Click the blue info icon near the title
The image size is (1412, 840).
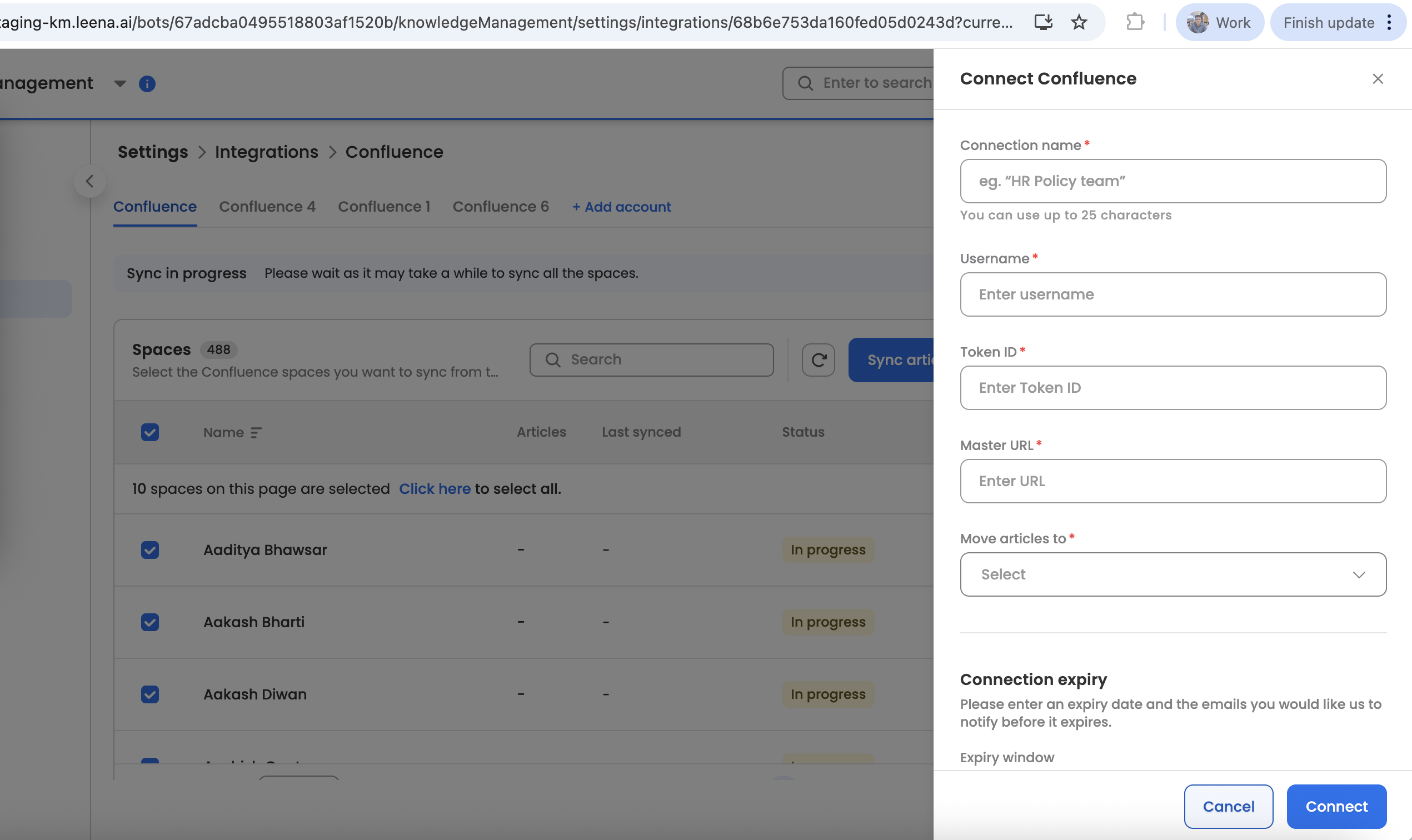click(x=147, y=84)
